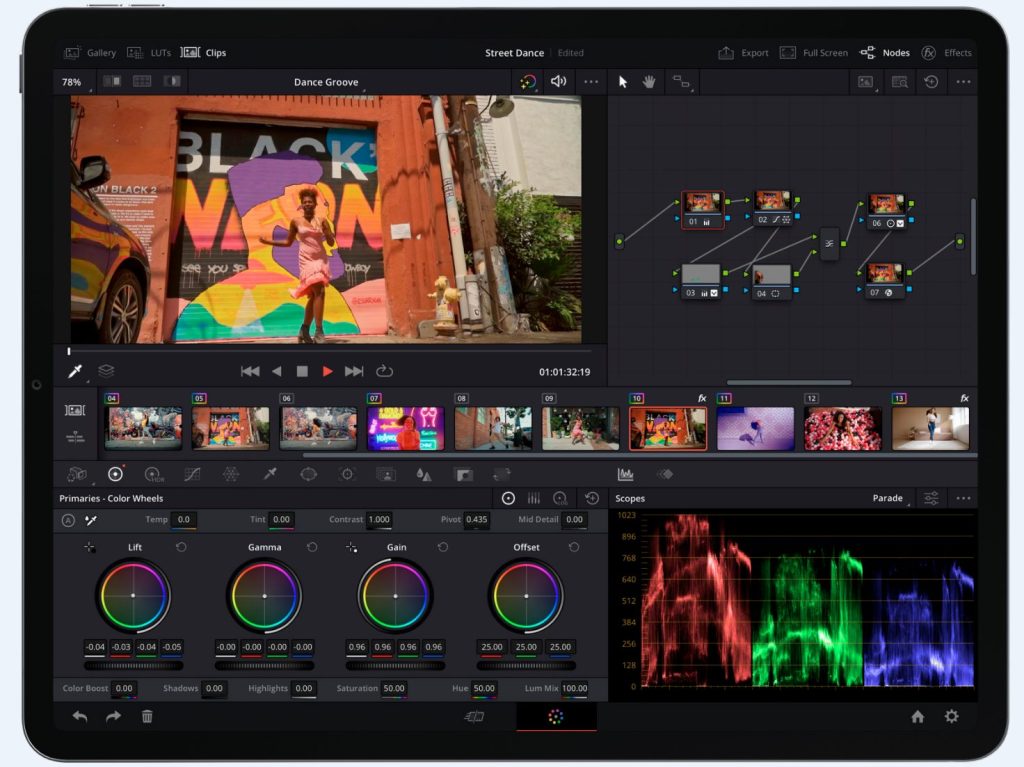Click the Offset master wheel slider

[526, 666]
